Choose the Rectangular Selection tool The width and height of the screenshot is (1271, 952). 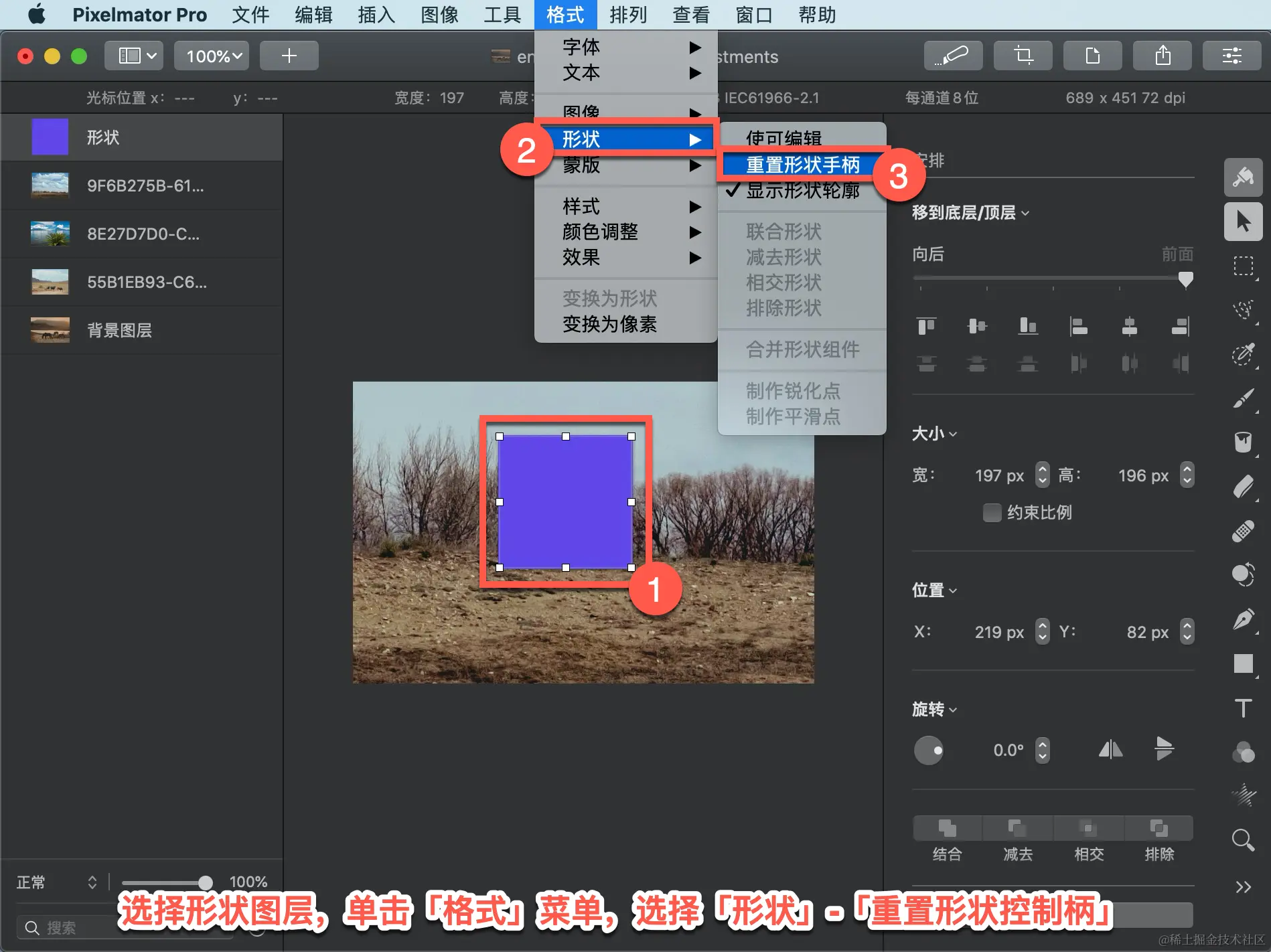click(x=1244, y=266)
